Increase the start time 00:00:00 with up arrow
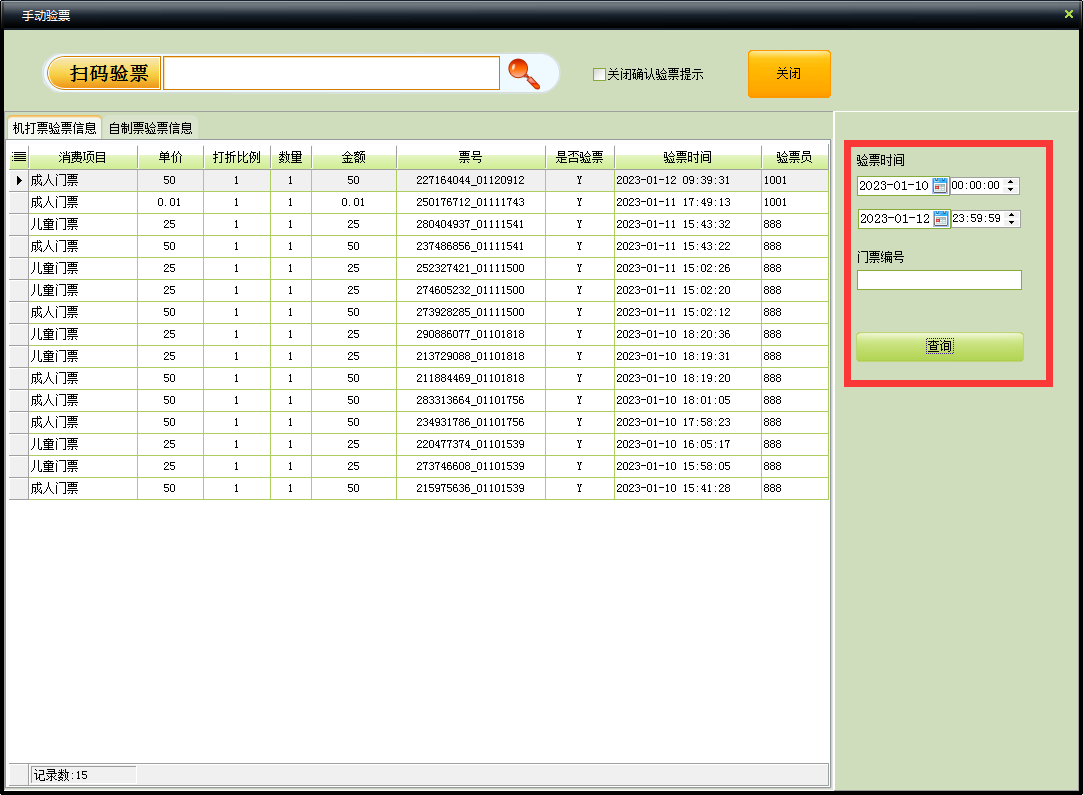 click(1012, 182)
